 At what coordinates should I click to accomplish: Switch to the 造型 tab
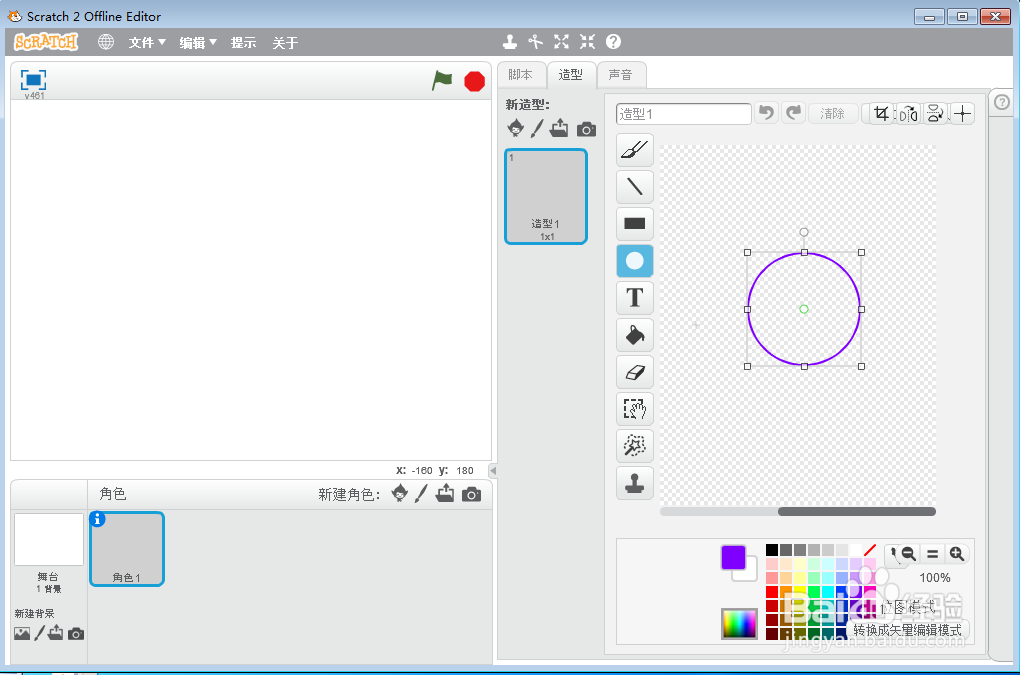570,75
